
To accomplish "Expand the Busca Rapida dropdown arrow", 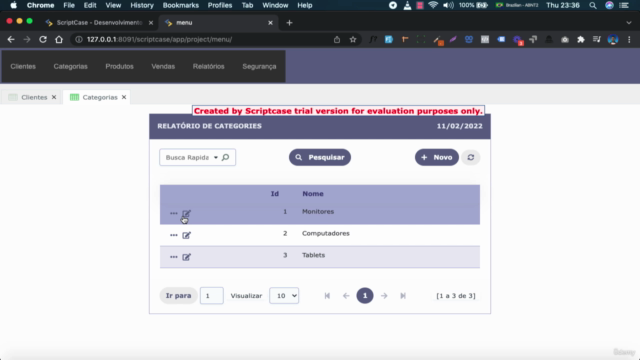I will [216, 158].
